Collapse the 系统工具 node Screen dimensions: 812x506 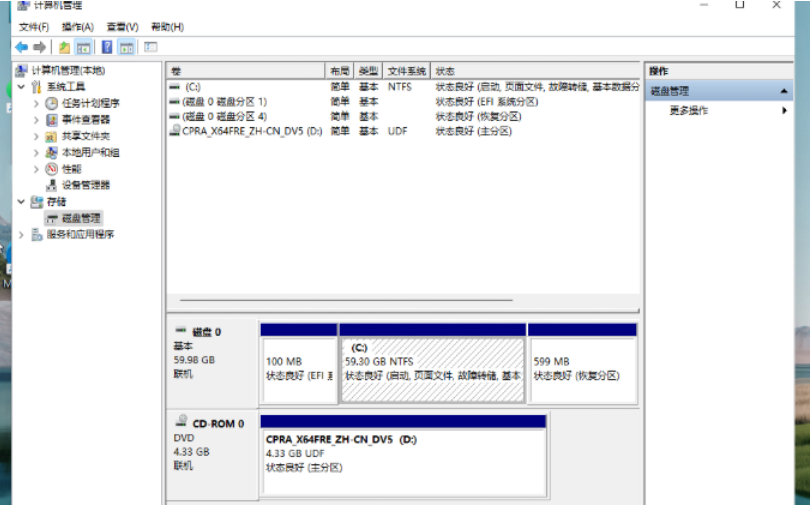tap(21, 87)
